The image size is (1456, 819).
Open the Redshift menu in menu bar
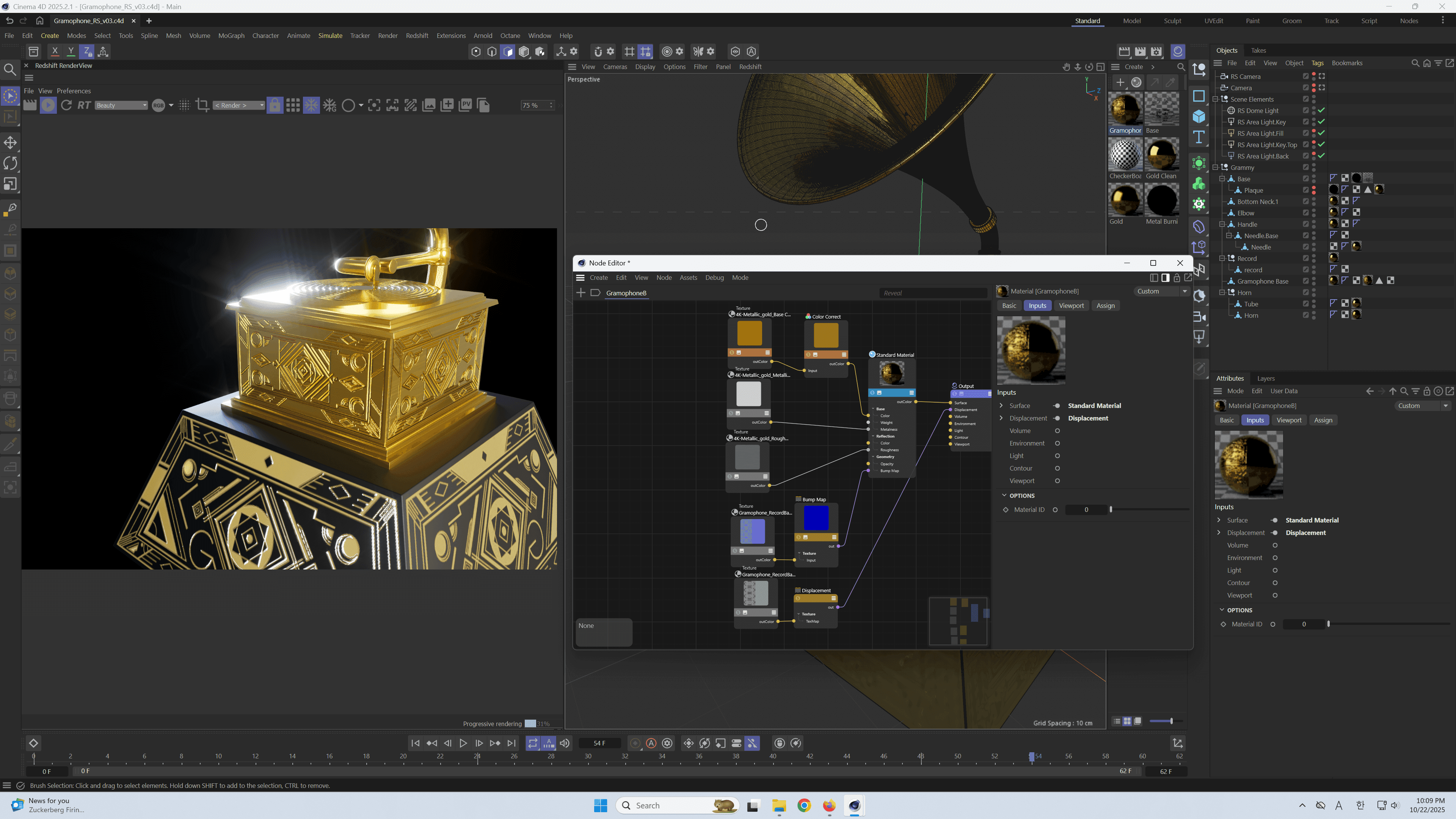point(417,36)
